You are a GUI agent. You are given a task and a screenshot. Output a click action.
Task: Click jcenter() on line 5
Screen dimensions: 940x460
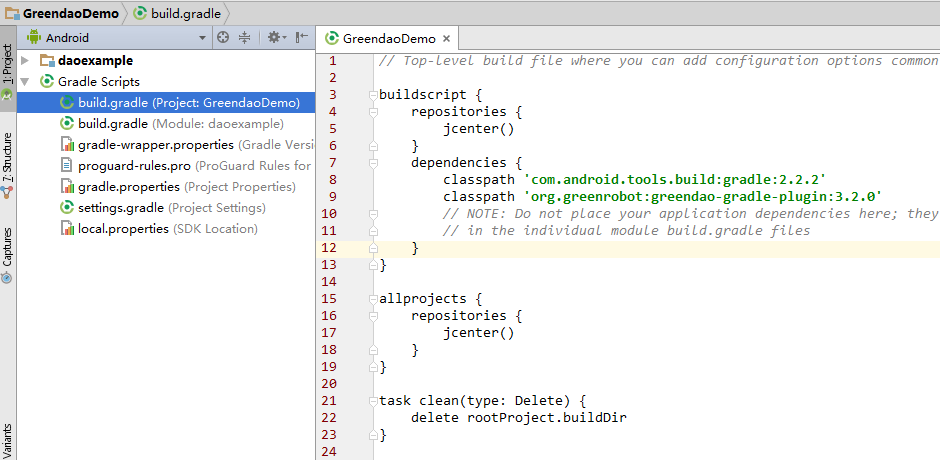pyautogui.click(x=479, y=128)
